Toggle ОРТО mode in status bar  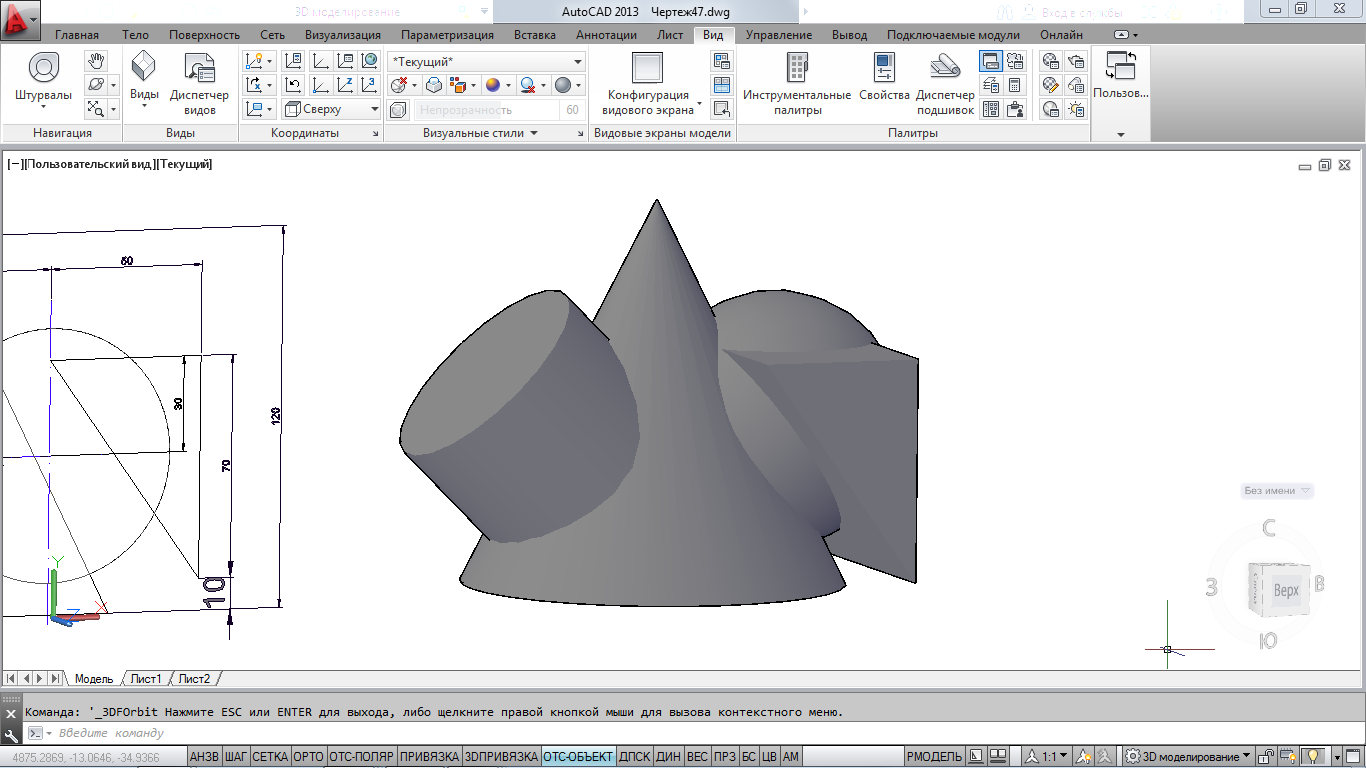(309, 757)
